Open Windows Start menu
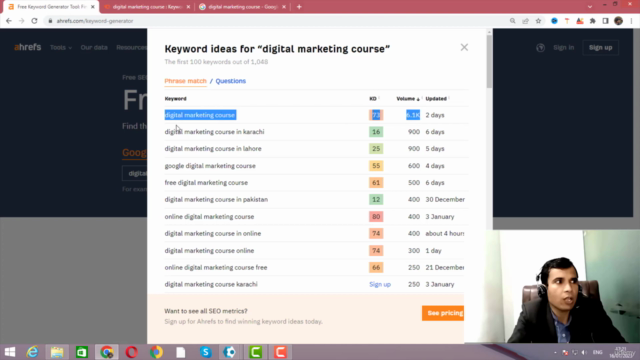The image size is (640, 360). 10,352
